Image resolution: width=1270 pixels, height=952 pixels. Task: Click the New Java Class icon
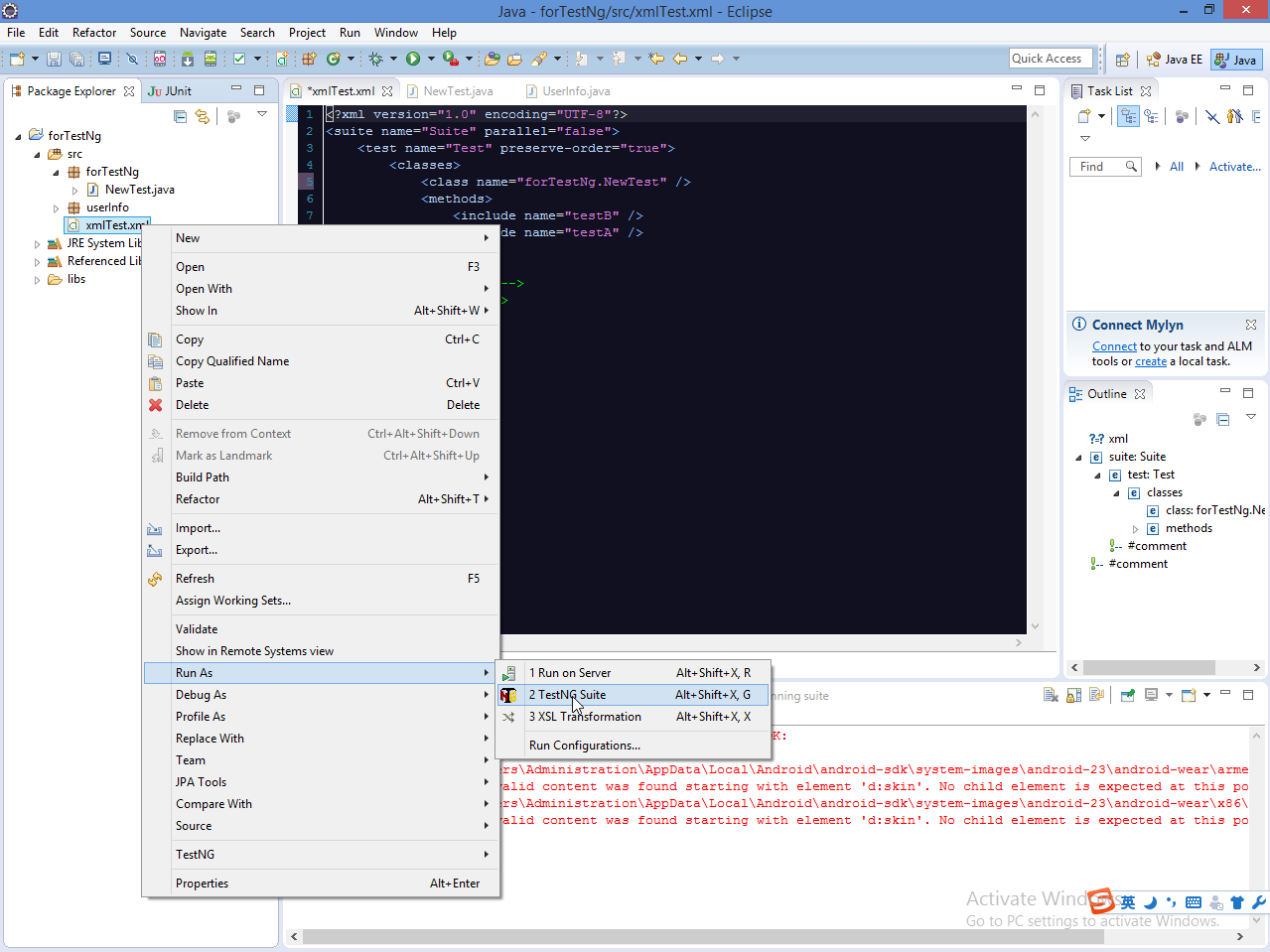point(334,59)
